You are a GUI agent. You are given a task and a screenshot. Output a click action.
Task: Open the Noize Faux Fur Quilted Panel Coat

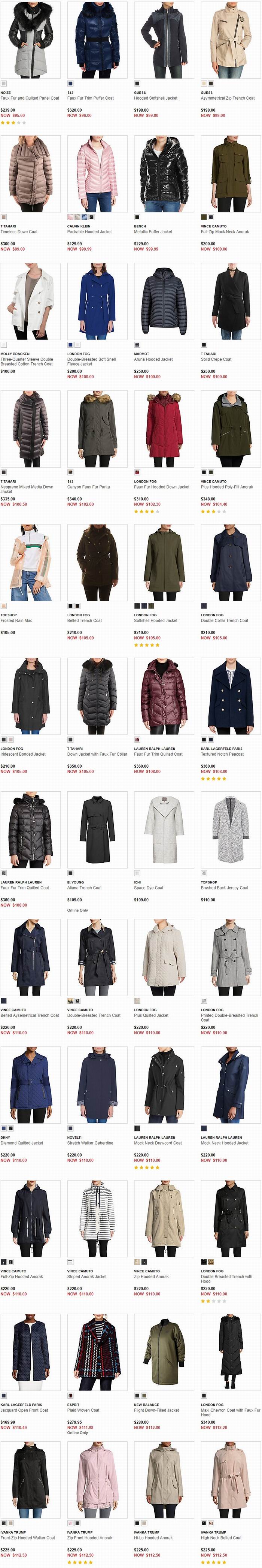(30, 98)
